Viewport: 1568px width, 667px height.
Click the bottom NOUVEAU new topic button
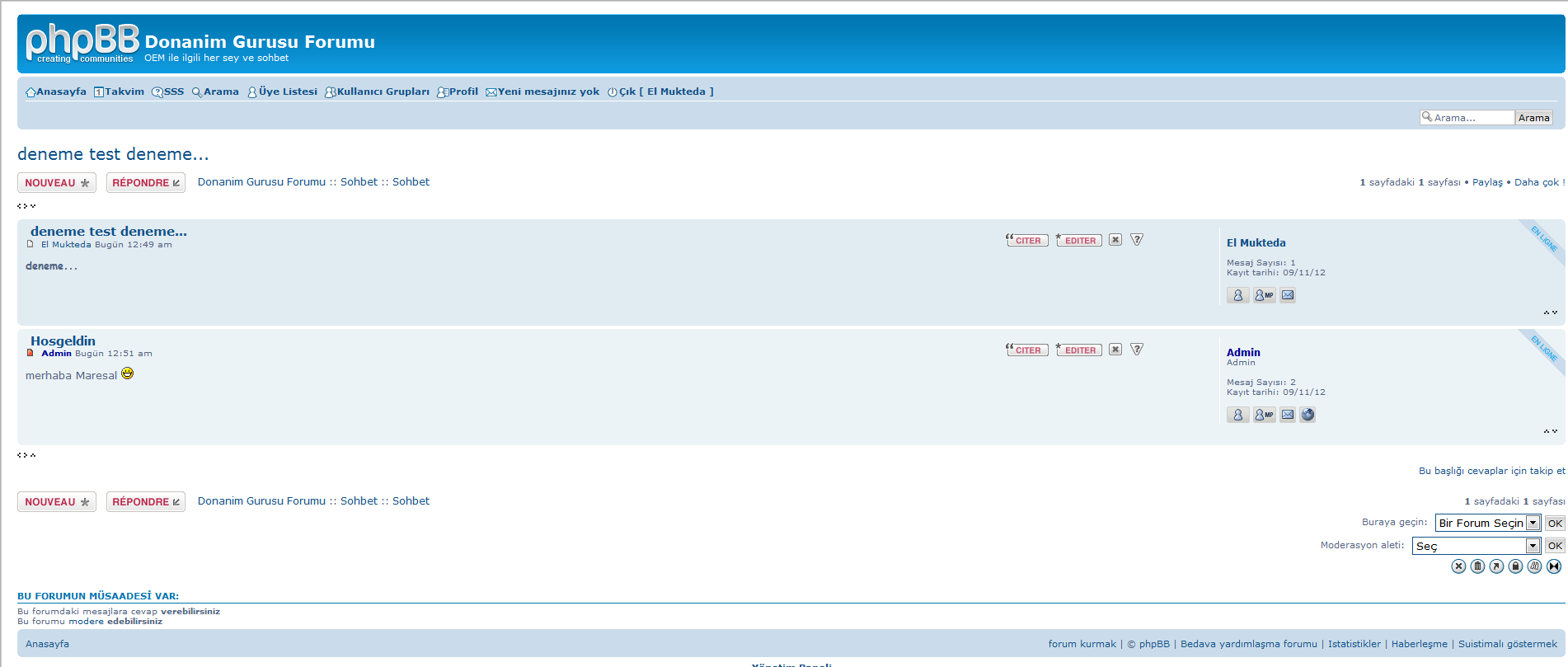[57, 502]
